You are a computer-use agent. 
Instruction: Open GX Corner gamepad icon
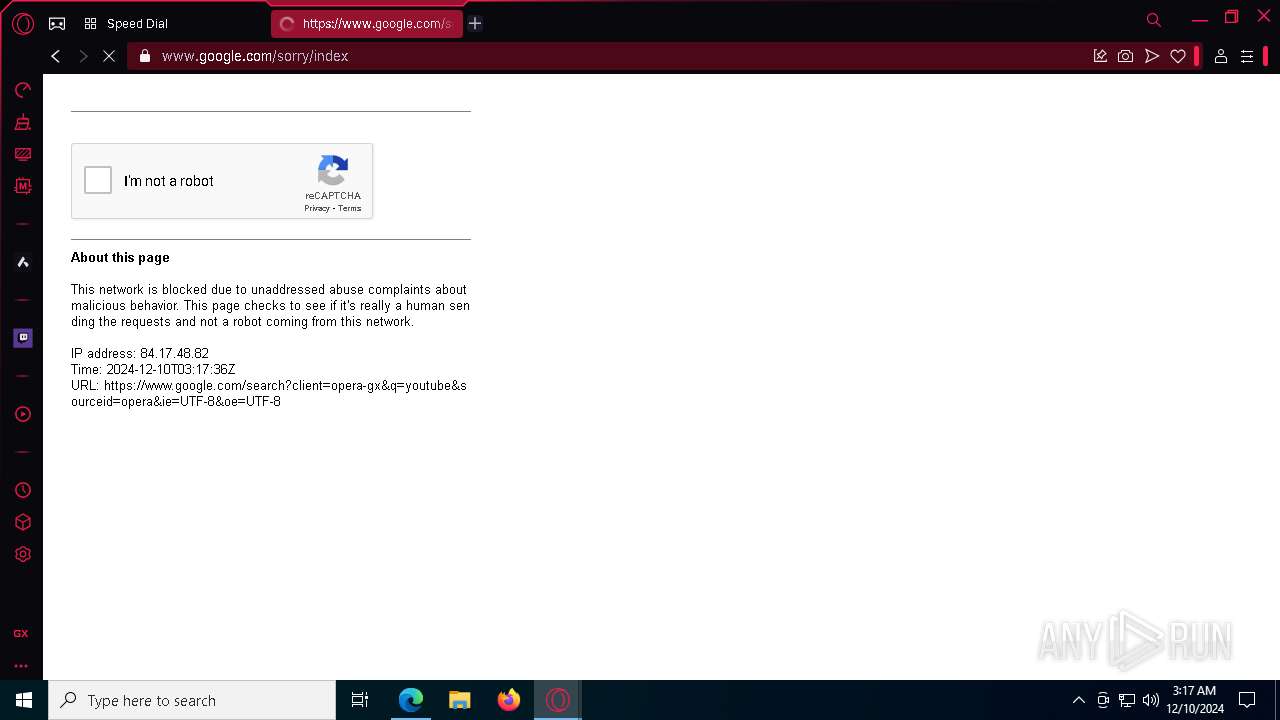point(57,24)
